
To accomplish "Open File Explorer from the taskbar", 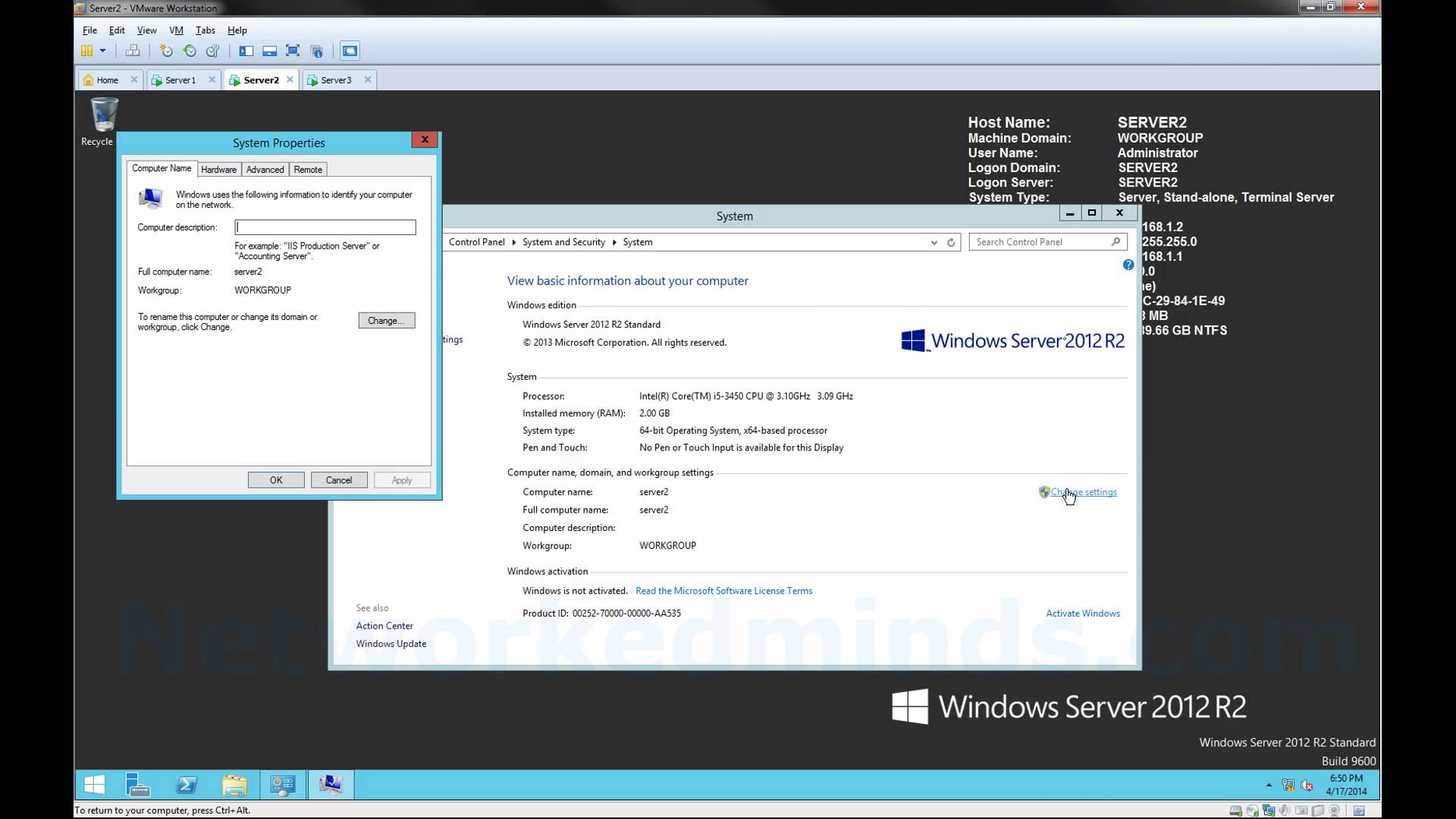I will pyautogui.click(x=234, y=785).
